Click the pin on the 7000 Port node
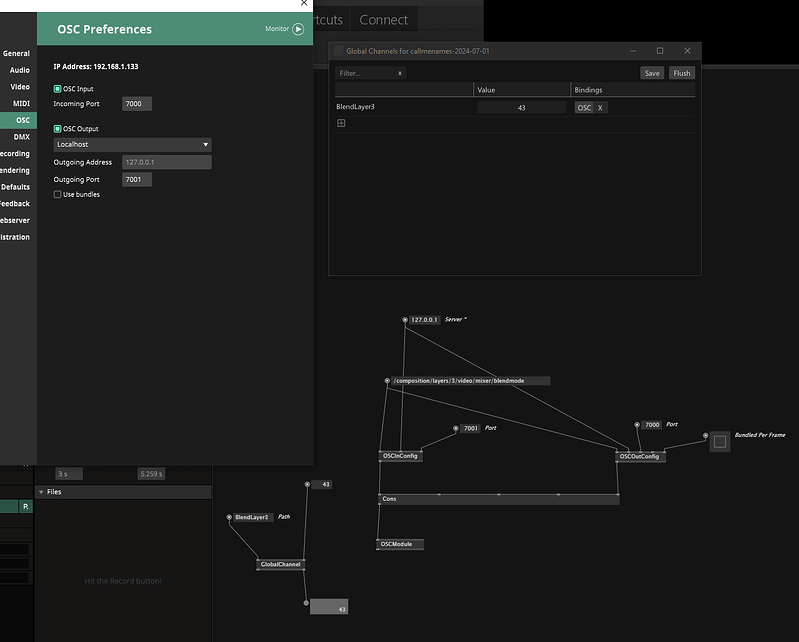 coord(637,424)
